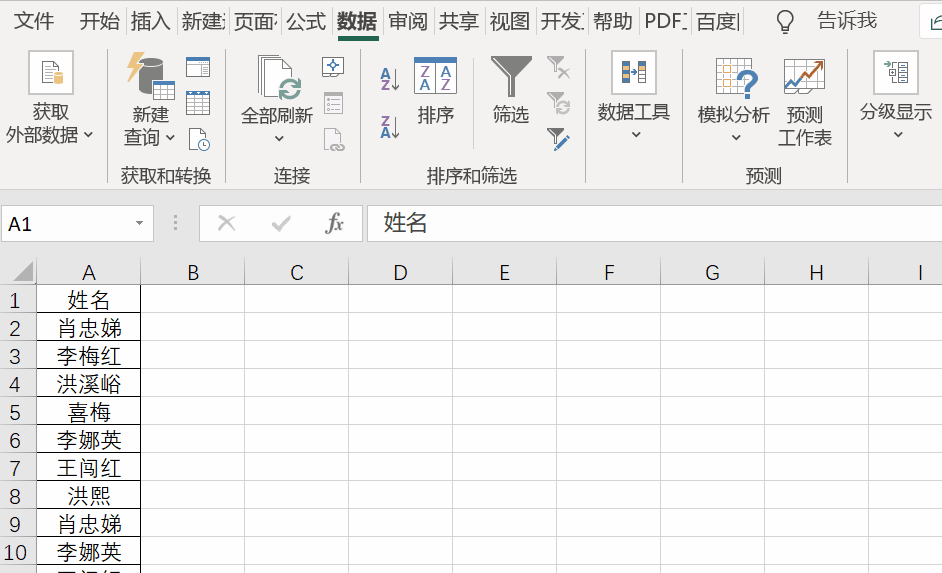Click the 获取外部数据 icon

51,73
